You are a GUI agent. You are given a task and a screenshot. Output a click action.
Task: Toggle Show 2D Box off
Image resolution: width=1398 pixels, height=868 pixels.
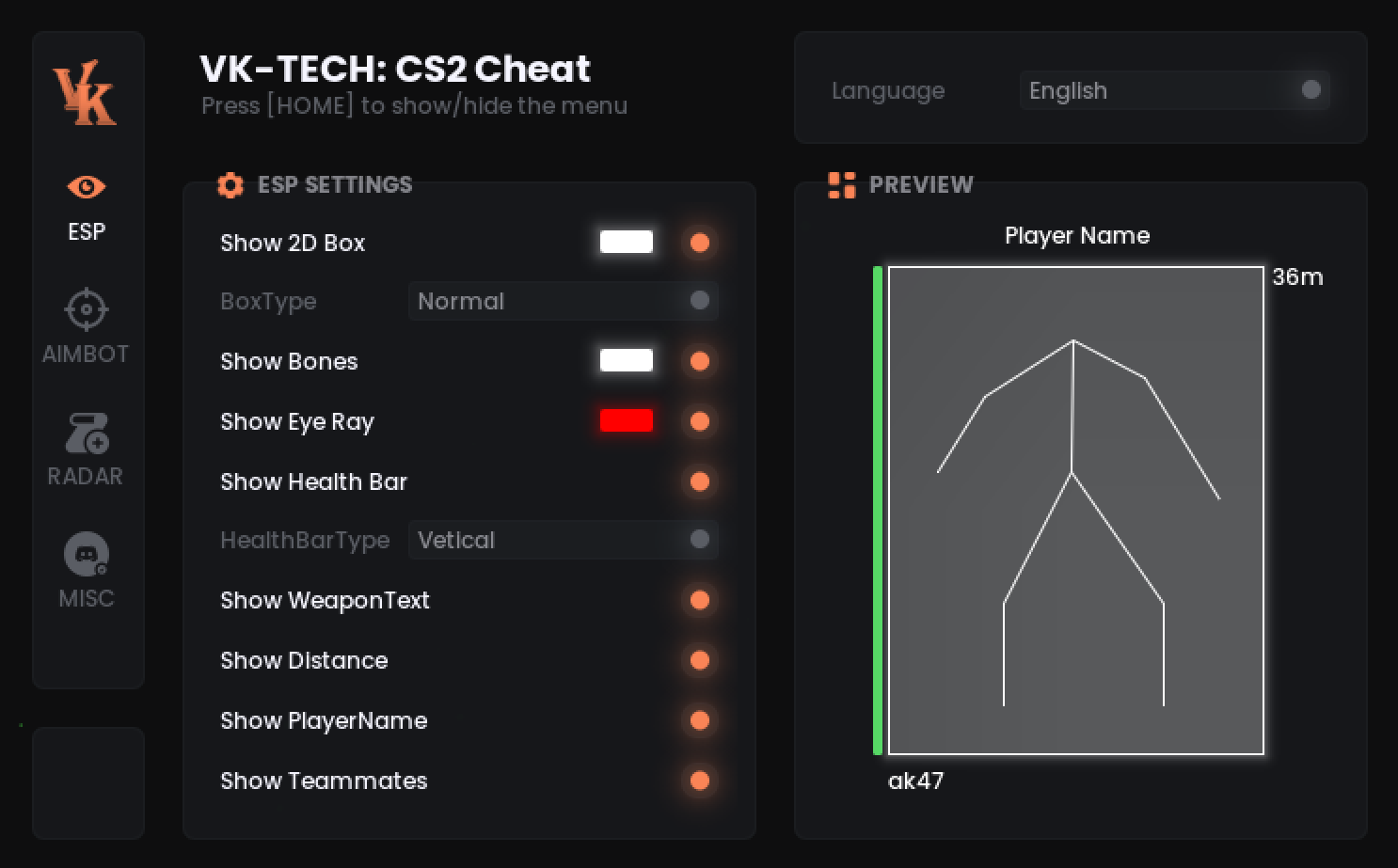coord(699,243)
